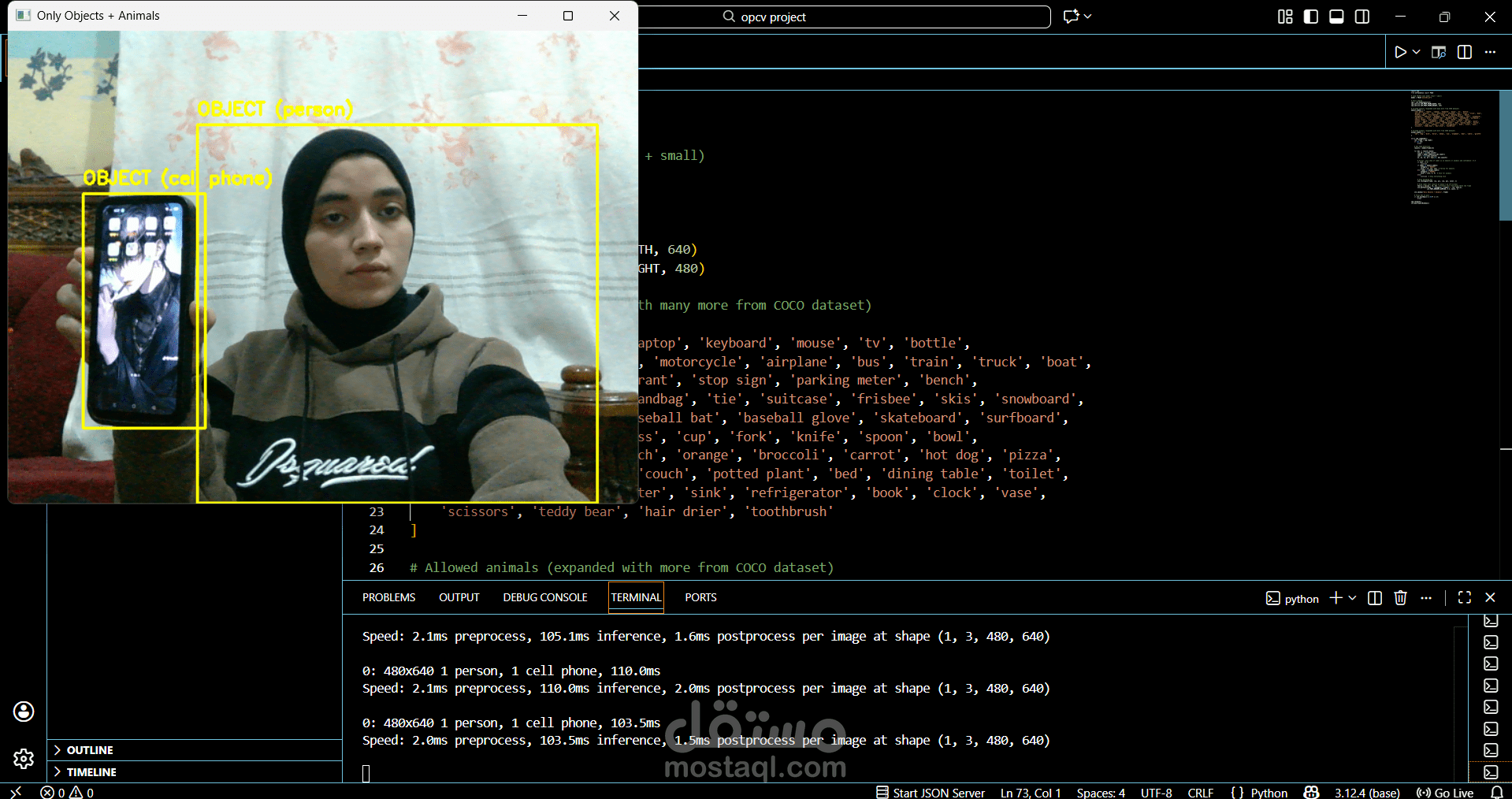
Task: Click line number 24 in the gutter
Action: pyautogui.click(x=377, y=530)
